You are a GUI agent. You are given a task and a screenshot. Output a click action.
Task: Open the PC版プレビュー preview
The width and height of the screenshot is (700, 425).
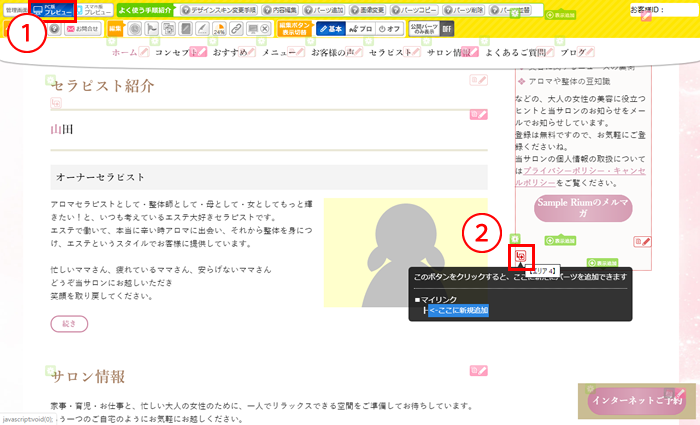click(53, 10)
